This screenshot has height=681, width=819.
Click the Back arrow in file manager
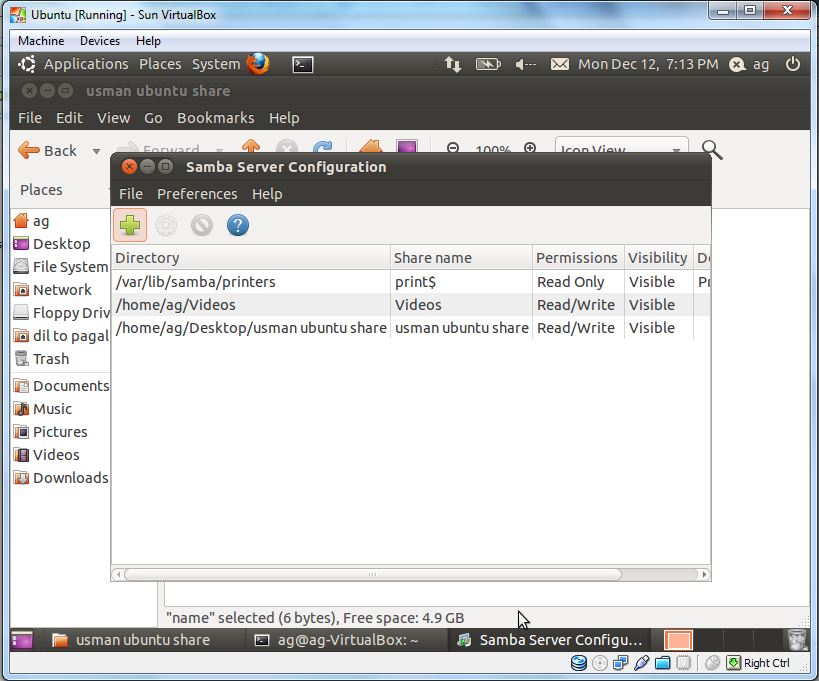coord(48,150)
